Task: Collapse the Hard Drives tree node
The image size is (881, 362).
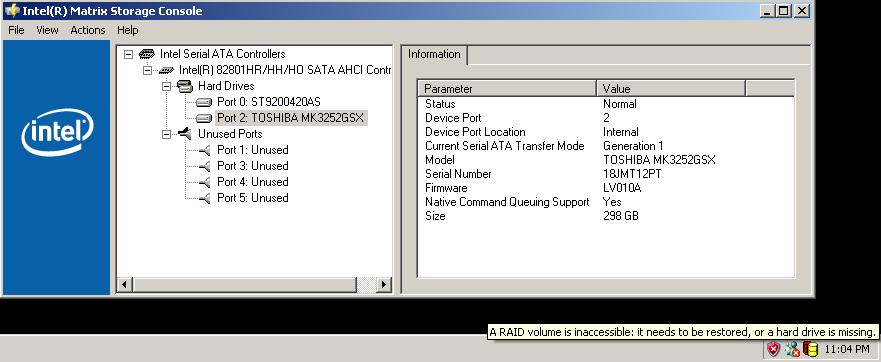Action: (166, 87)
